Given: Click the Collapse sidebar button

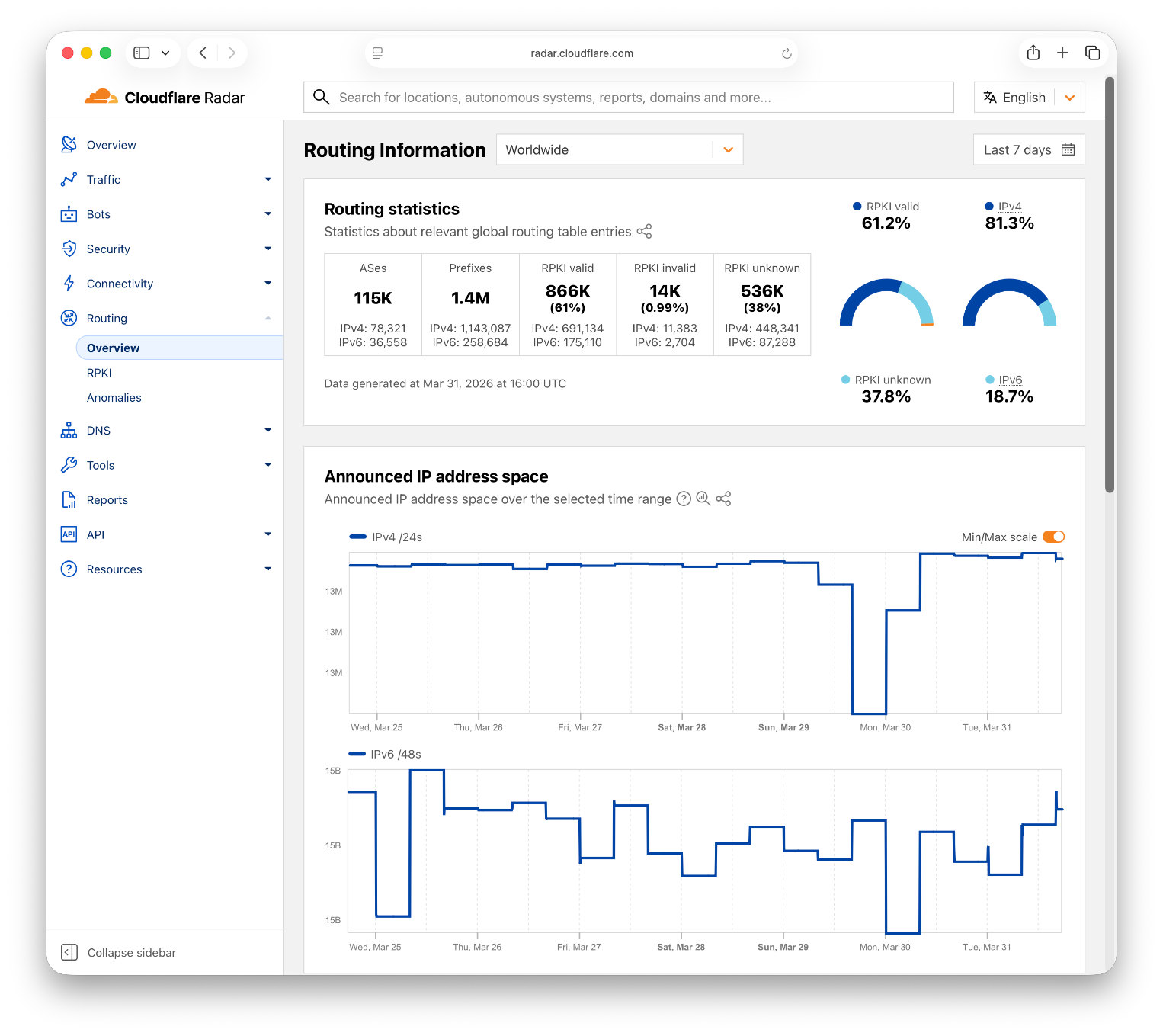Looking at the screenshot, I should (119, 952).
